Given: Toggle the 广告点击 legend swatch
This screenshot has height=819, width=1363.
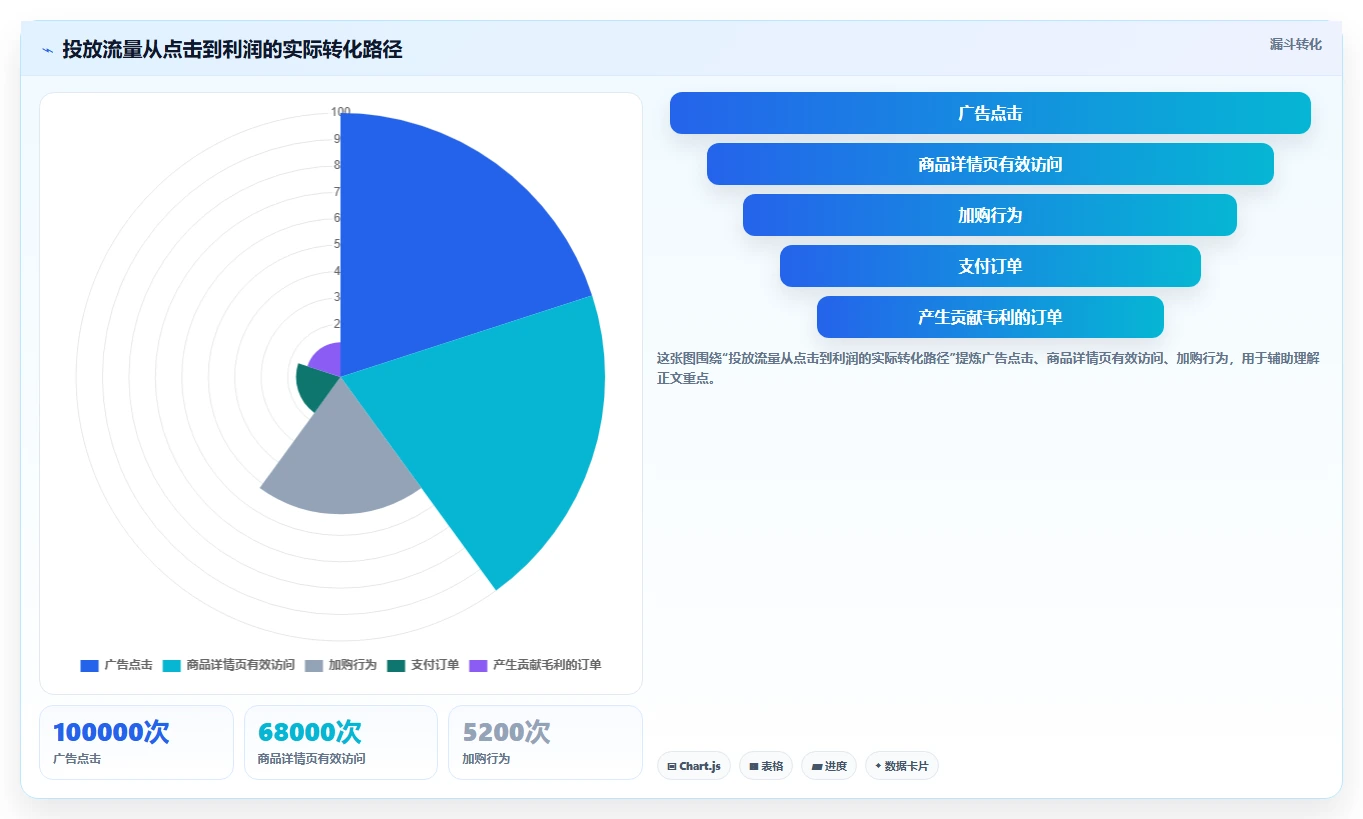Looking at the screenshot, I should 89,665.
